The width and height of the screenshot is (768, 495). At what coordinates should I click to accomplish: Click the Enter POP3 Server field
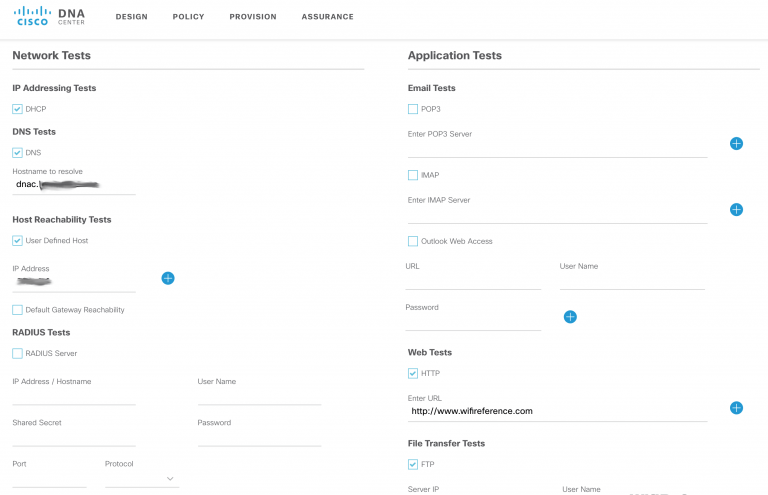coord(557,149)
